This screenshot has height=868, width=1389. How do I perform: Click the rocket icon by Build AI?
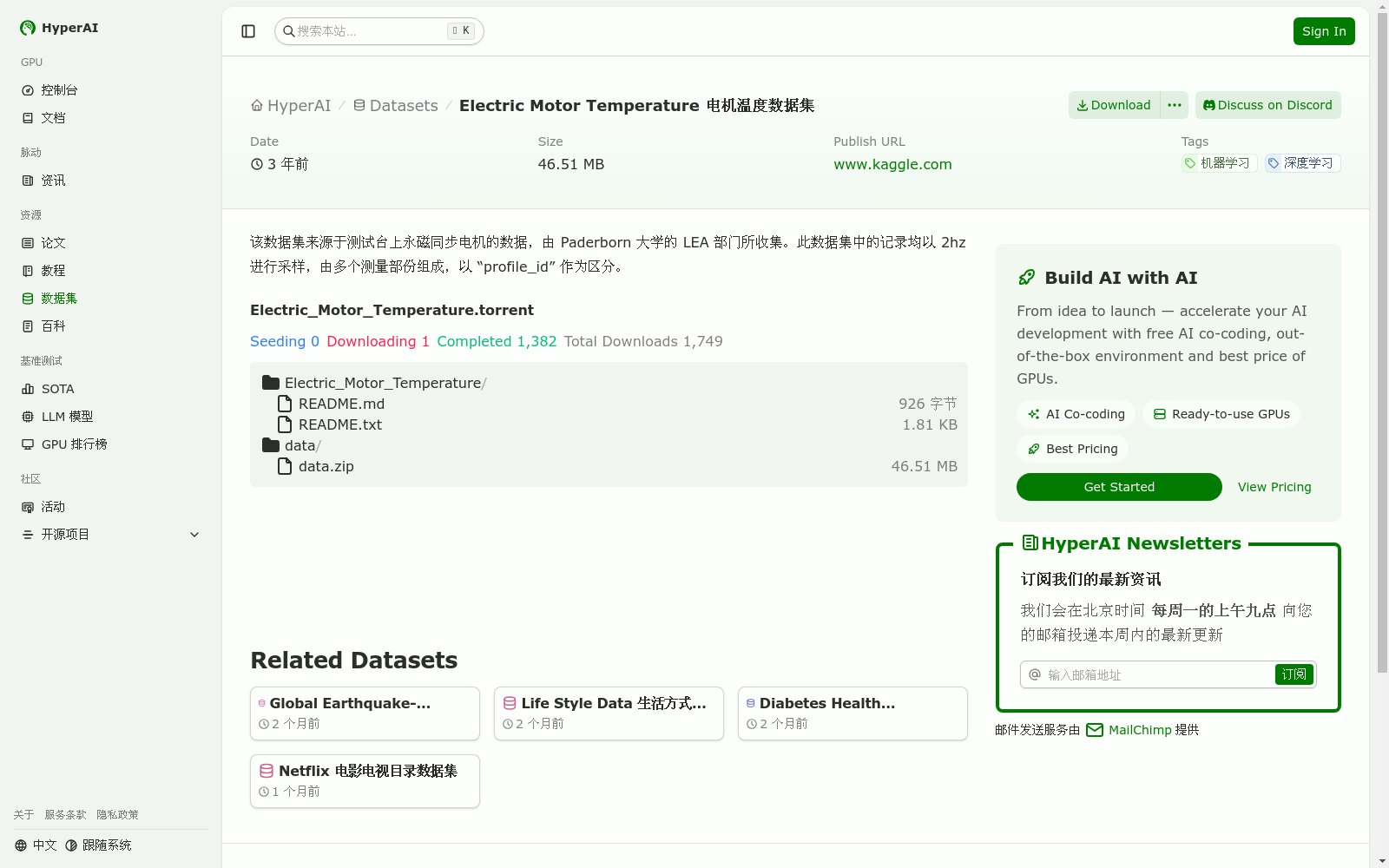(x=1027, y=278)
